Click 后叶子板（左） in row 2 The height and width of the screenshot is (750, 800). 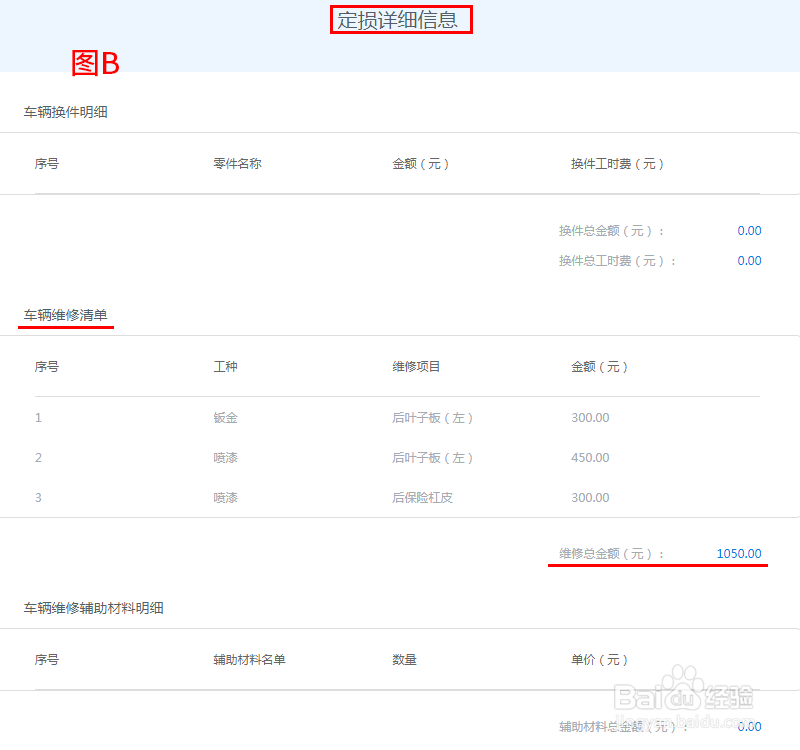433,458
